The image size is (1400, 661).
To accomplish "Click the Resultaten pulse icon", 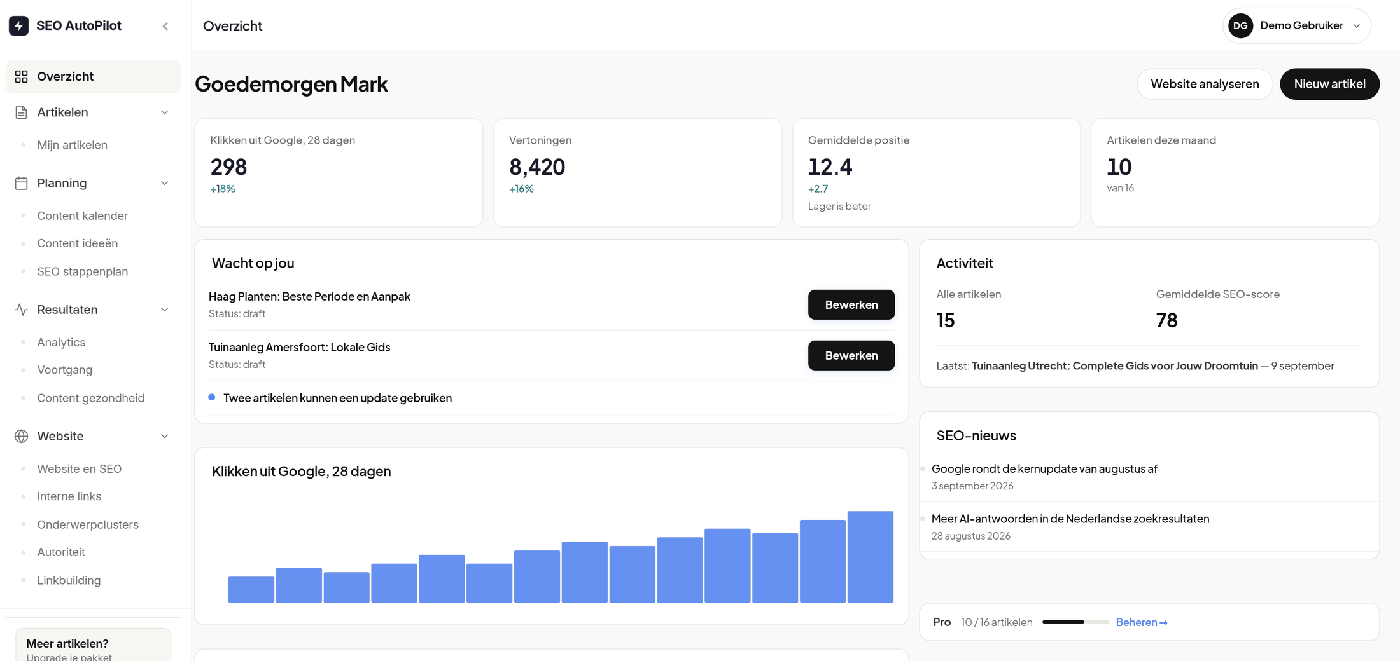I will pos(21,310).
